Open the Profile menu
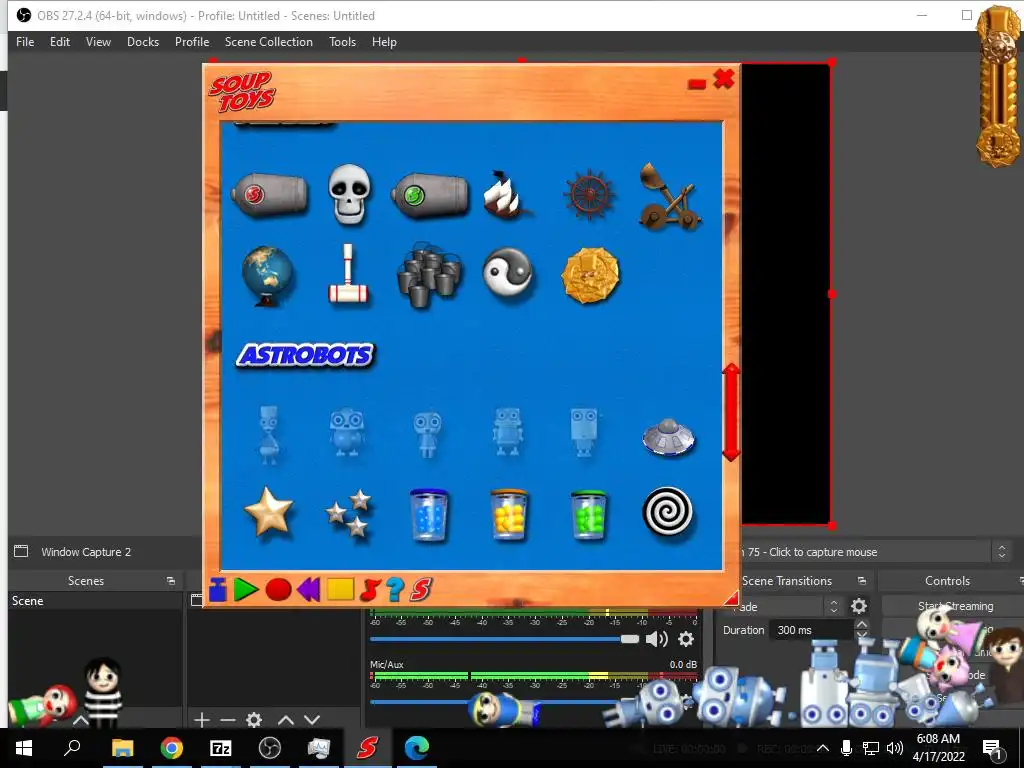This screenshot has width=1024, height=768. click(x=191, y=42)
